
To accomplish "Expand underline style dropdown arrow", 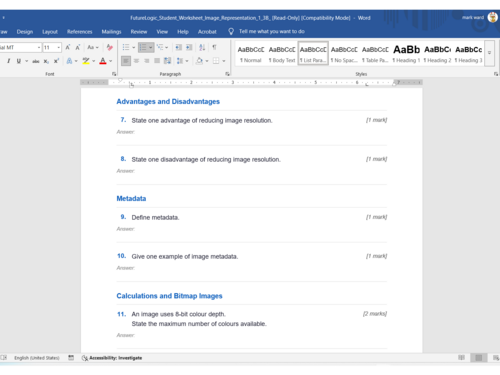I will [26, 61].
